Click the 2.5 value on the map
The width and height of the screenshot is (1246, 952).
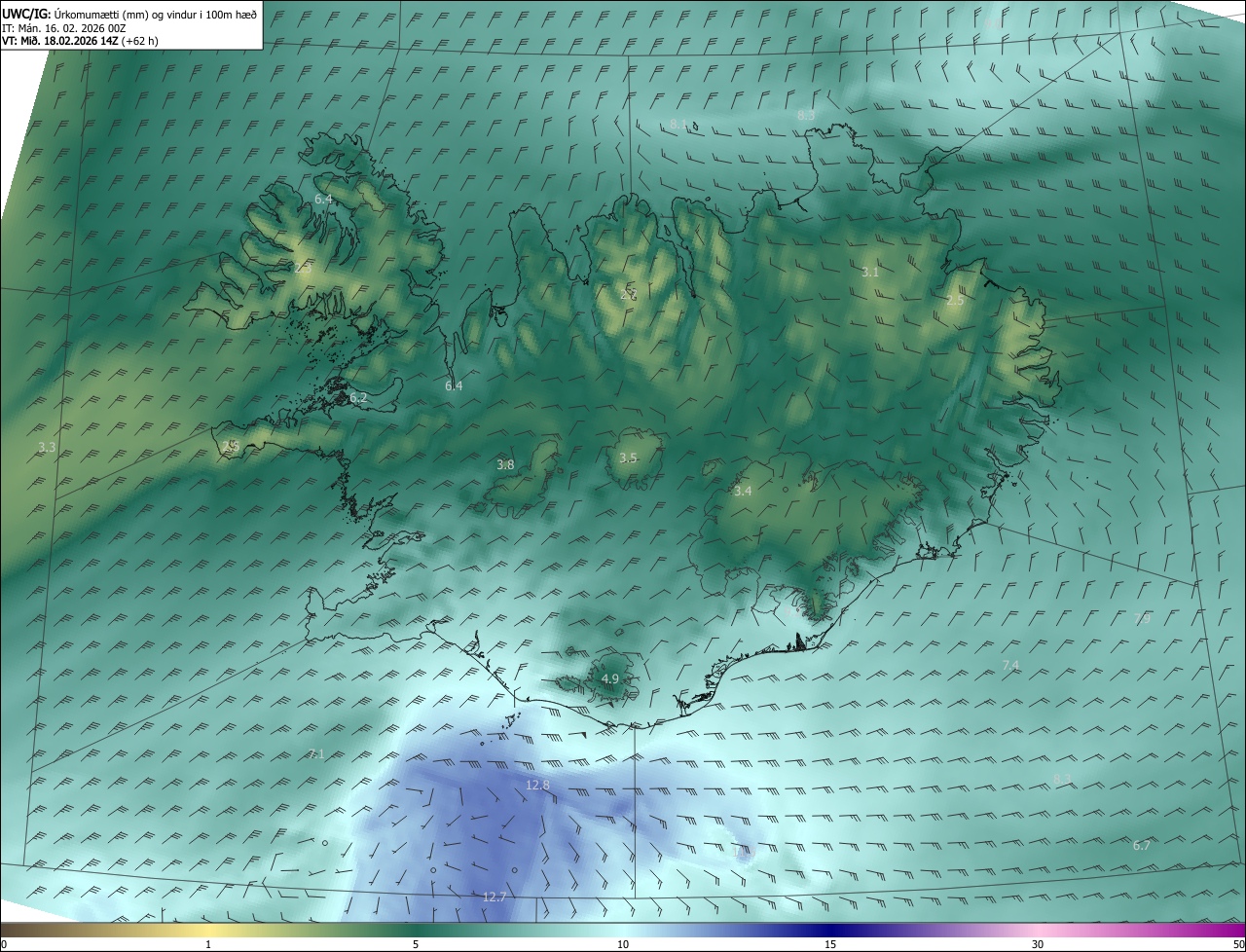(x=955, y=301)
